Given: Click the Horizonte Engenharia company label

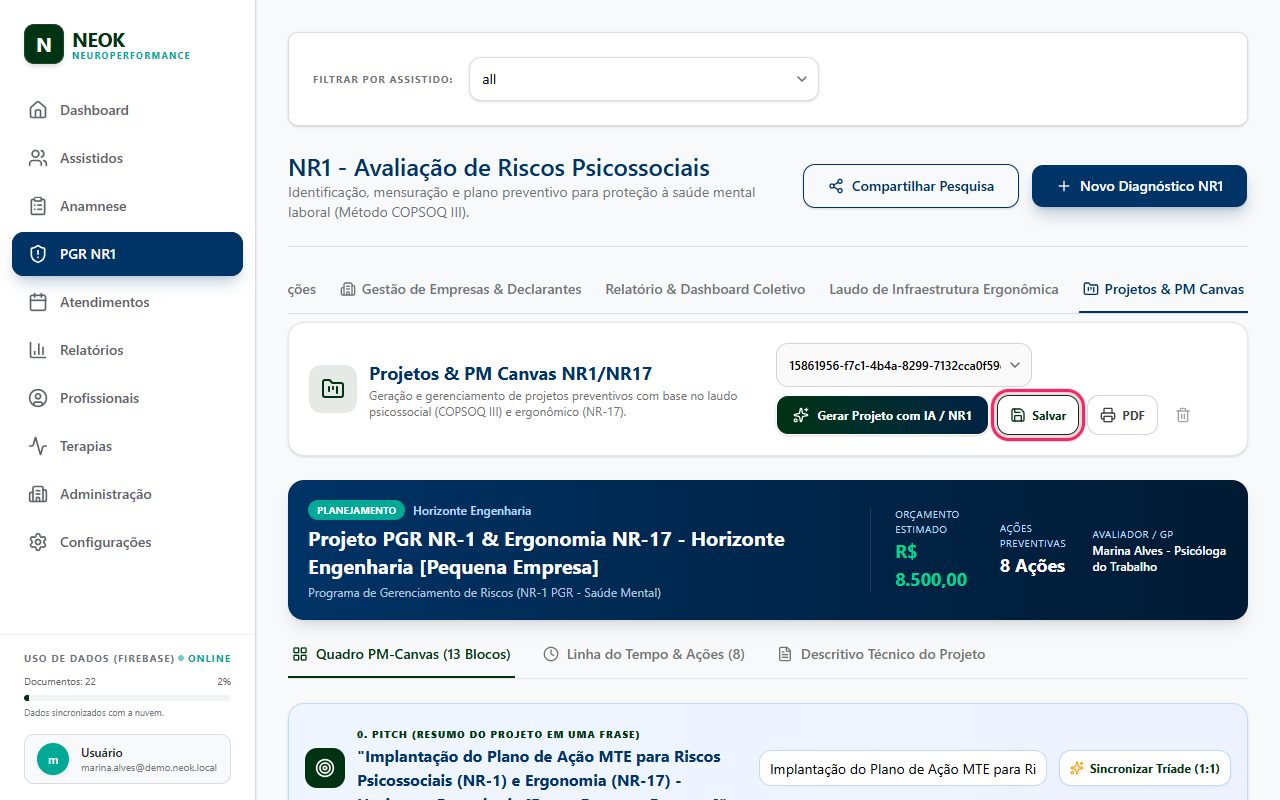Looking at the screenshot, I should pyautogui.click(x=472, y=510).
